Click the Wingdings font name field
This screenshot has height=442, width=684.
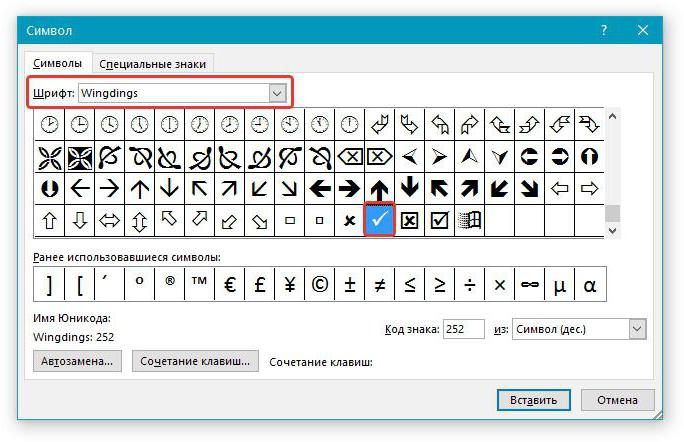(x=174, y=93)
